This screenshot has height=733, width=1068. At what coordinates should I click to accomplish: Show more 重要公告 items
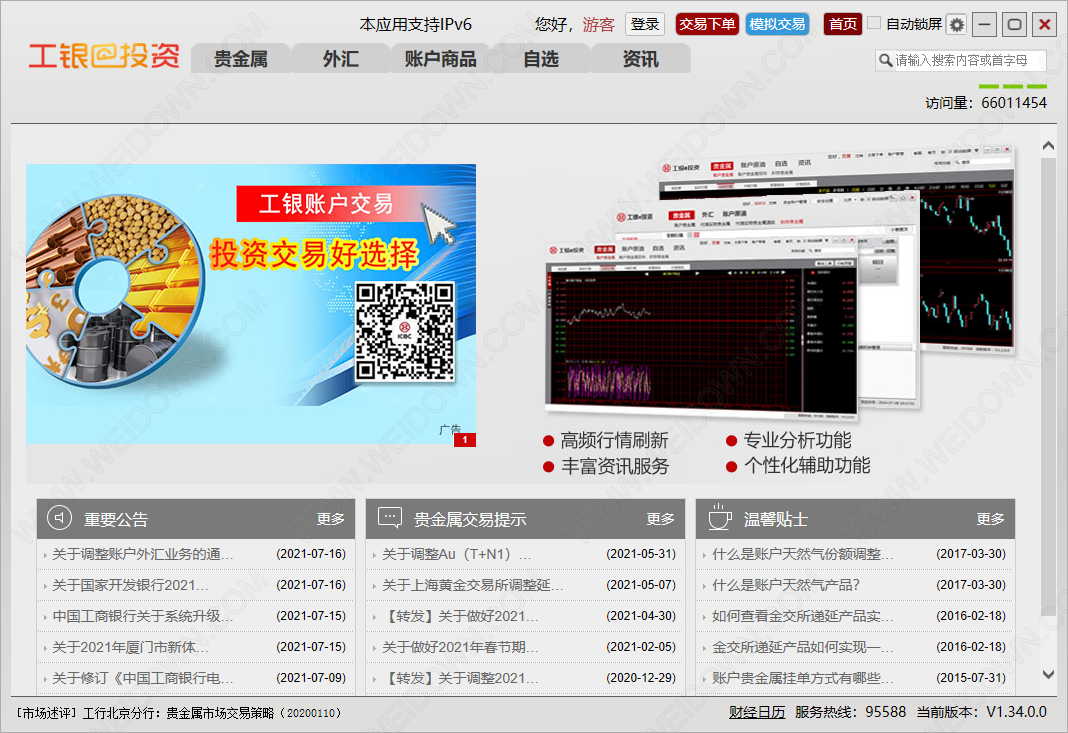[330, 519]
